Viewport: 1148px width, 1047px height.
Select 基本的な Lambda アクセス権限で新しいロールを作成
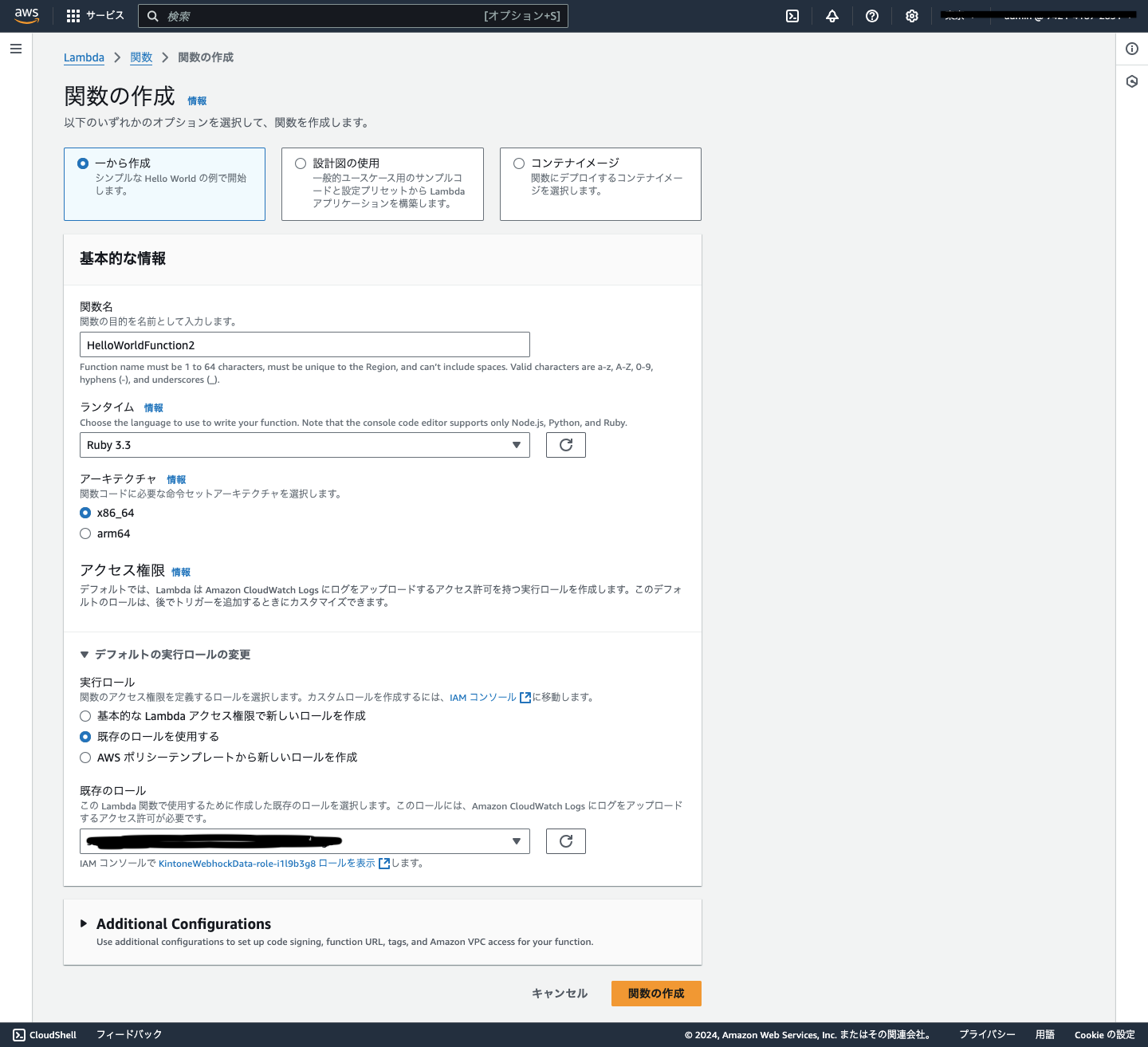[85, 716]
